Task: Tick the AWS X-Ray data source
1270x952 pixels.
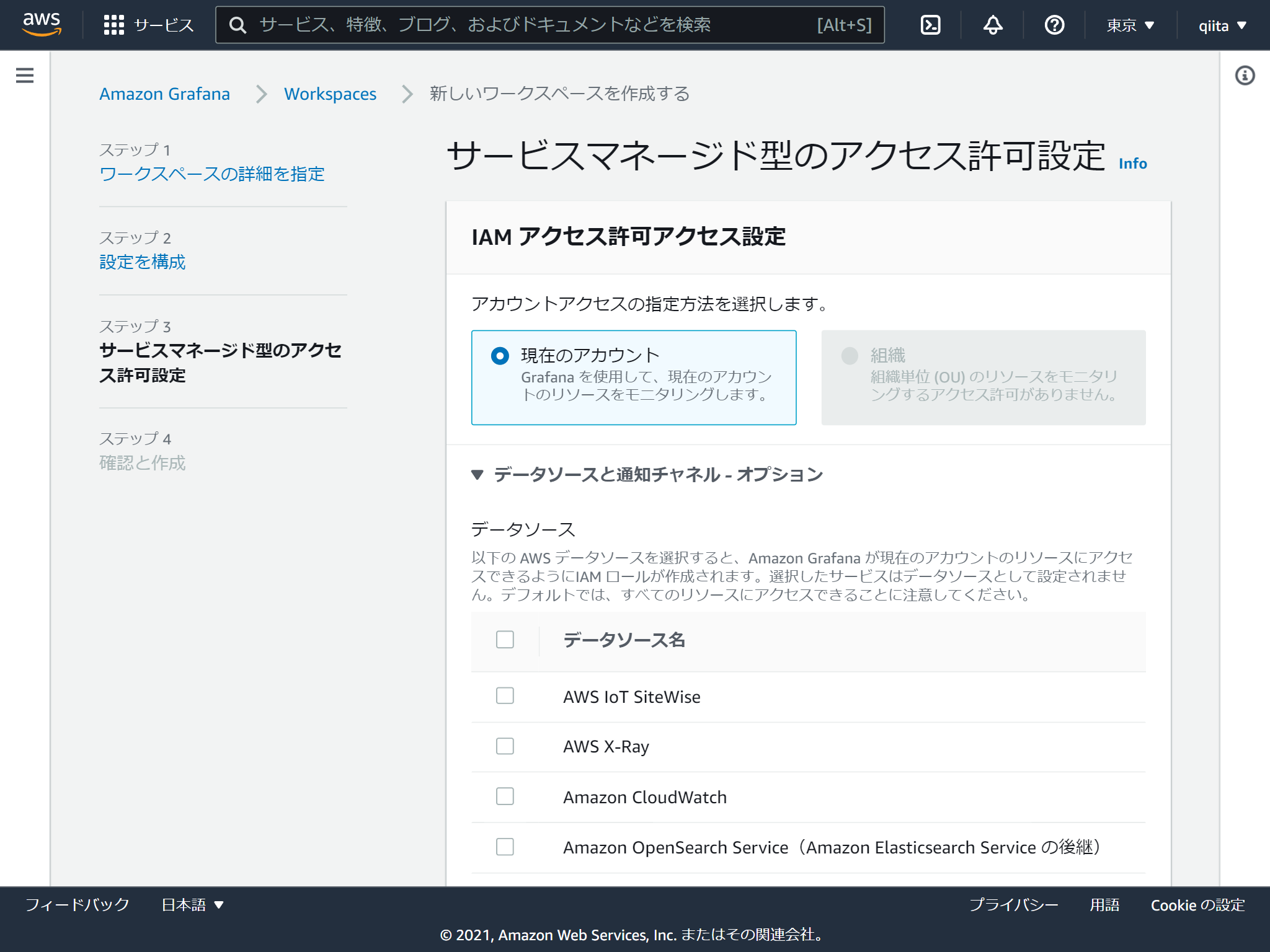Action: (x=505, y=746)
